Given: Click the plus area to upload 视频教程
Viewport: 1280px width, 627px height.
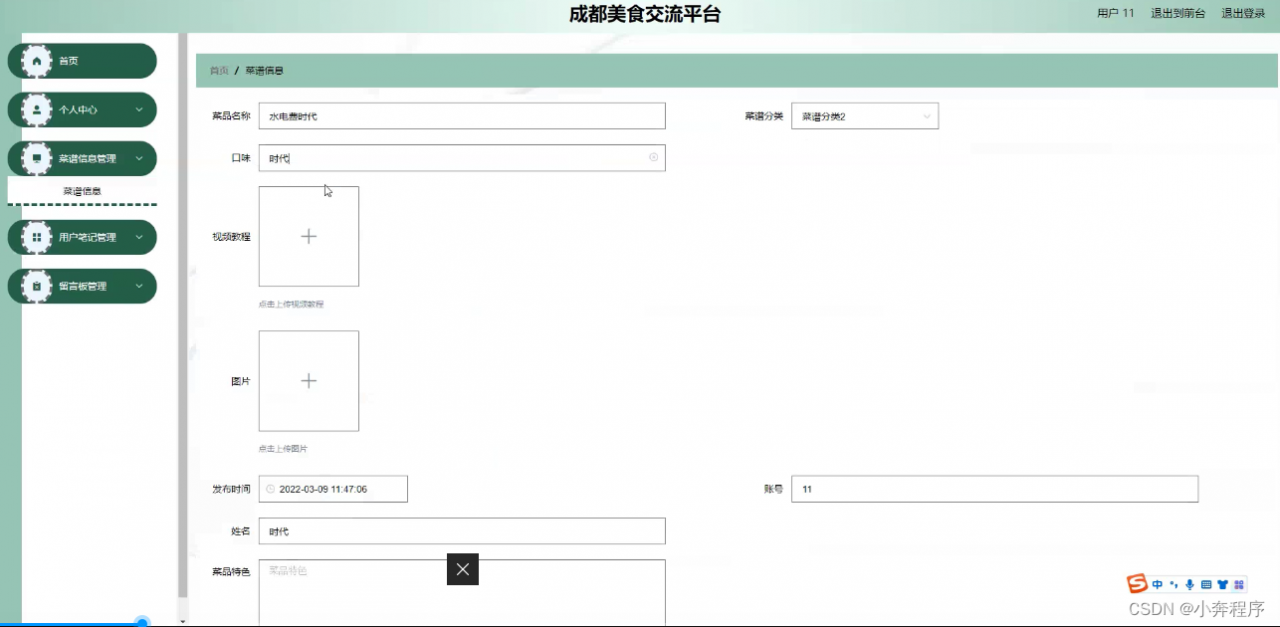Looking at the screenshot, I should point(308,236).
